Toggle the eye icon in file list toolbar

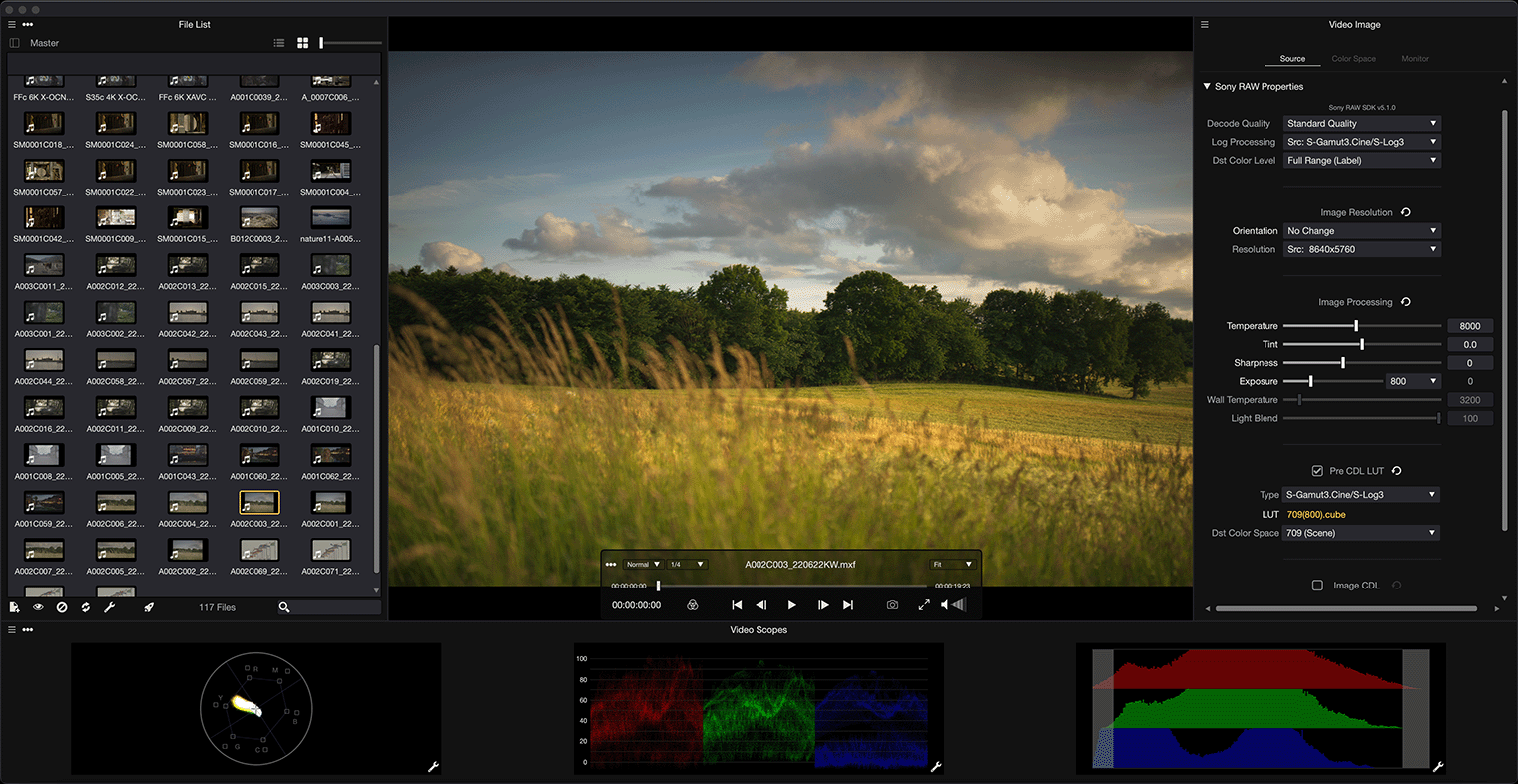(x=38, y=607)
